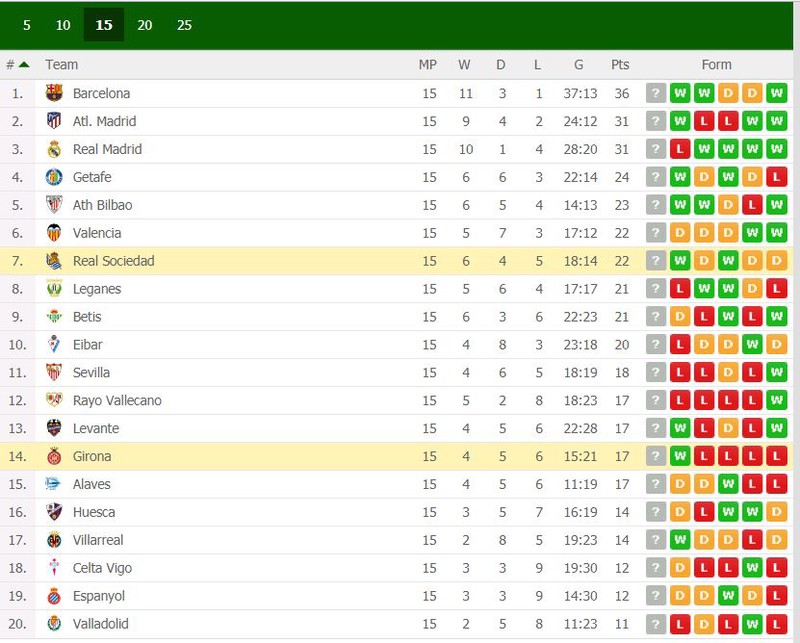
Task: Sort standings by Pts column header
Action: [x=620, y=65]
